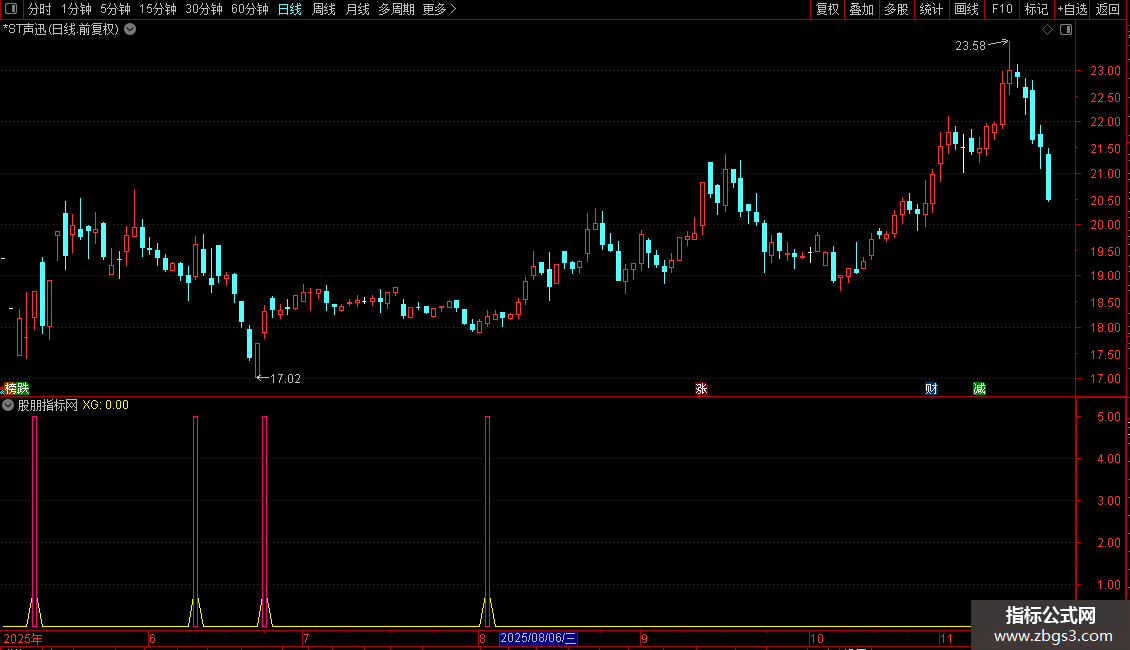Switch to 1分钟 period
The image size is (1130, 650).
click(x=76, y=9)
